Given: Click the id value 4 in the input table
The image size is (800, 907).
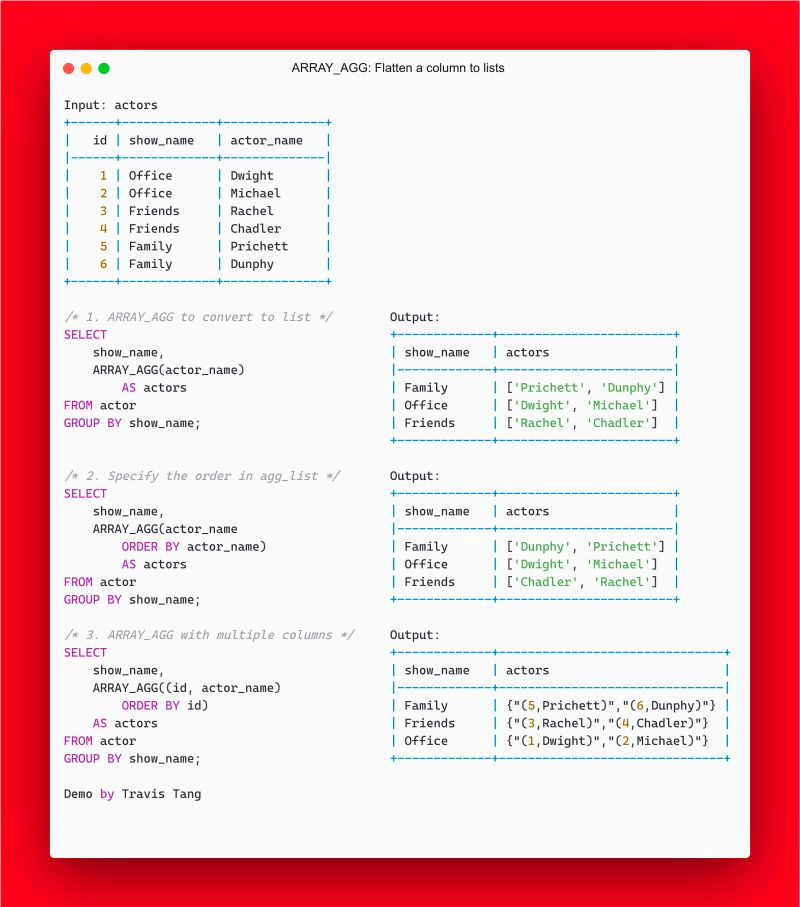Looking at the screenshot, I should [x=104, y=228].
